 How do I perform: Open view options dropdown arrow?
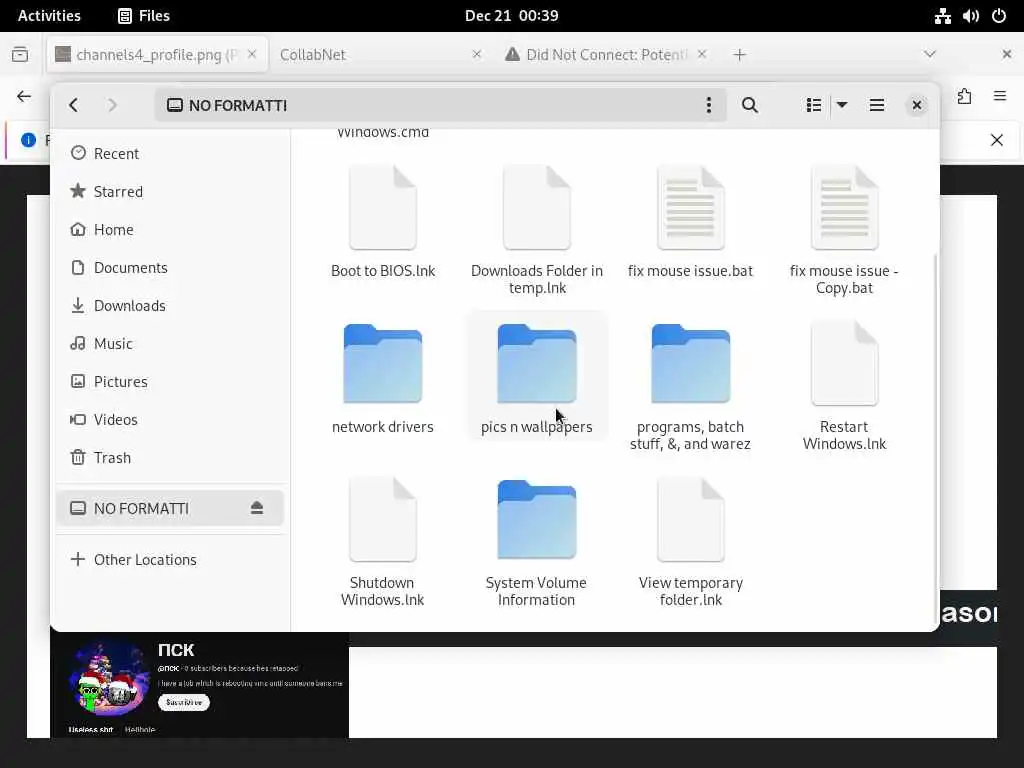[x=842, y=105]
